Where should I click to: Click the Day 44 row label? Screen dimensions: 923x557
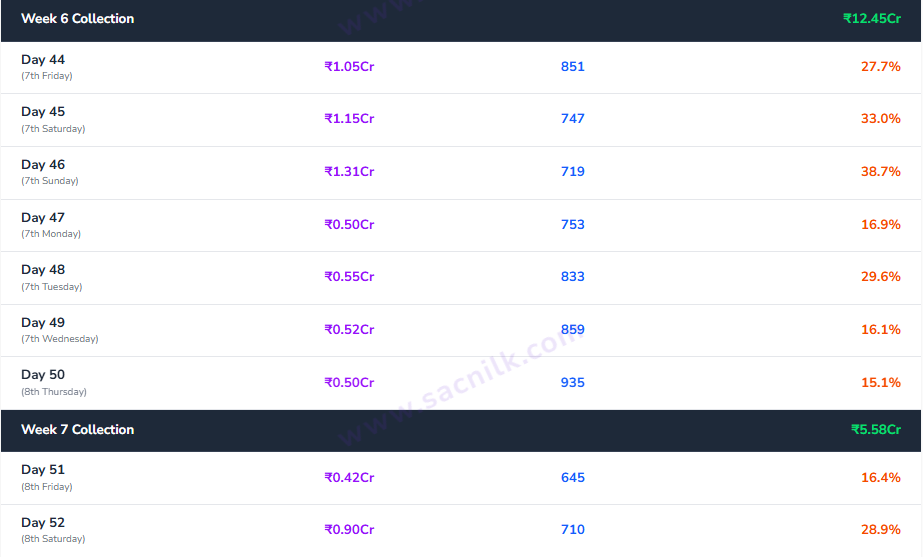pyautogui.click(x=47, y=67)
